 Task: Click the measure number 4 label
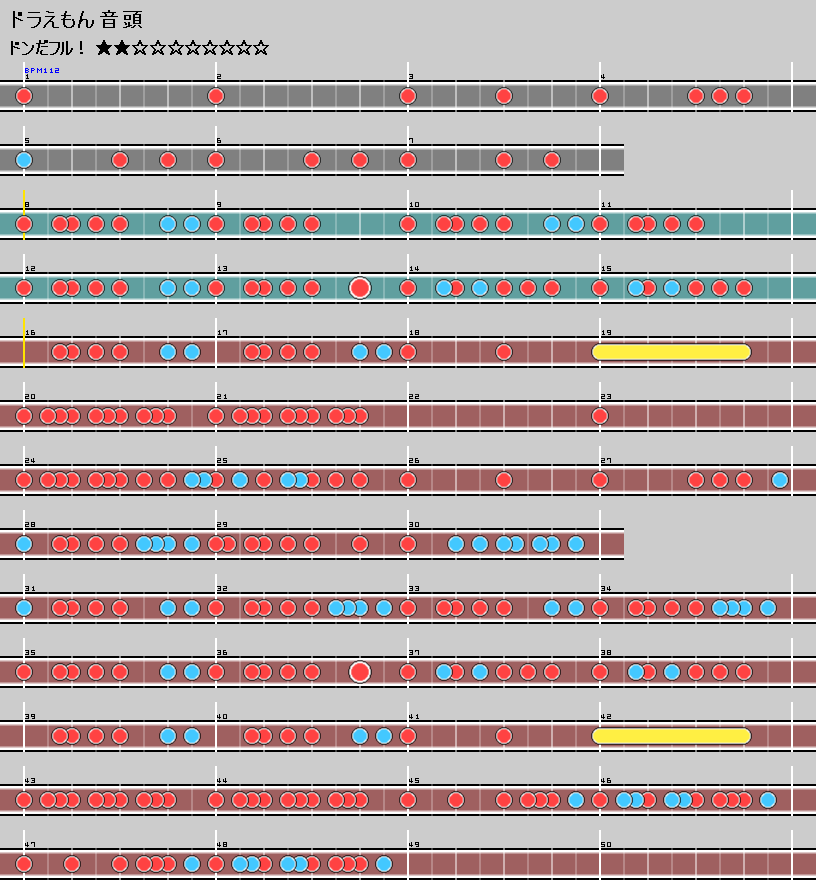tap(603, 77)
